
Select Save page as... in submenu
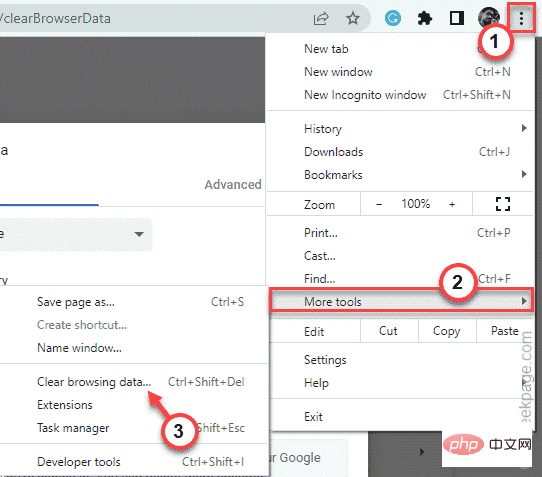(134, 302)
